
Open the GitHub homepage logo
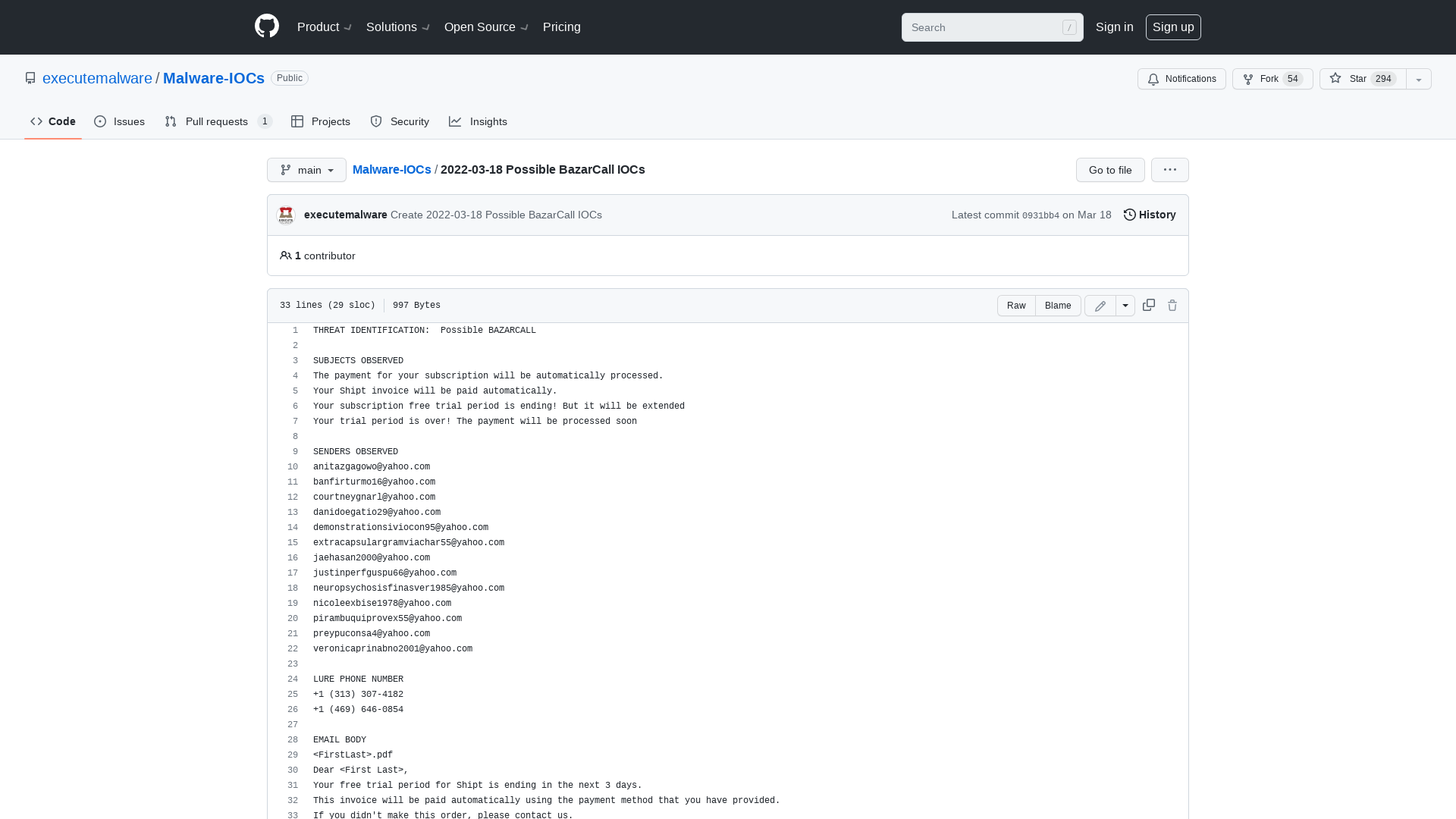click(x=267, y=27)
